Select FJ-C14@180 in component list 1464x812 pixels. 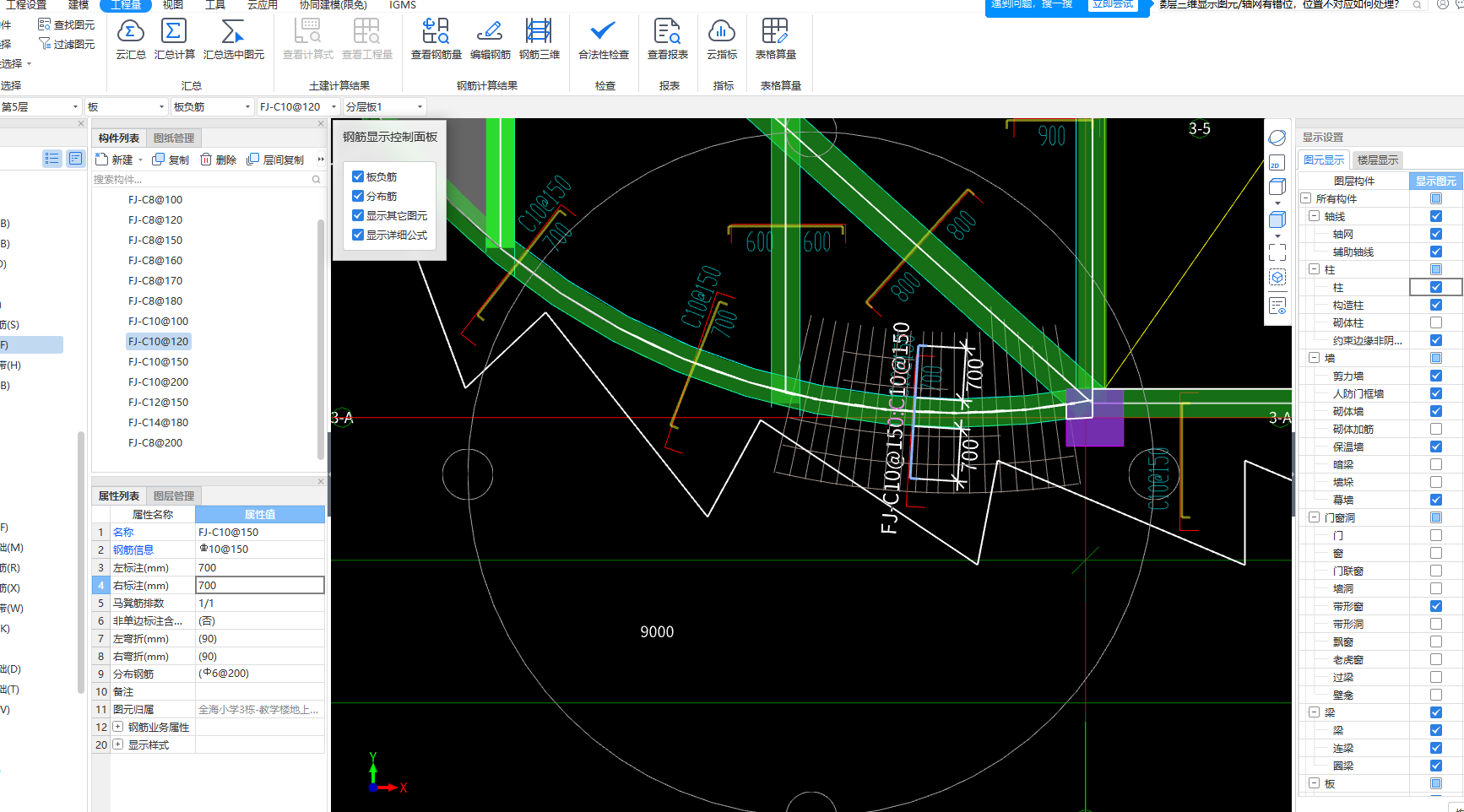(159, 422)
